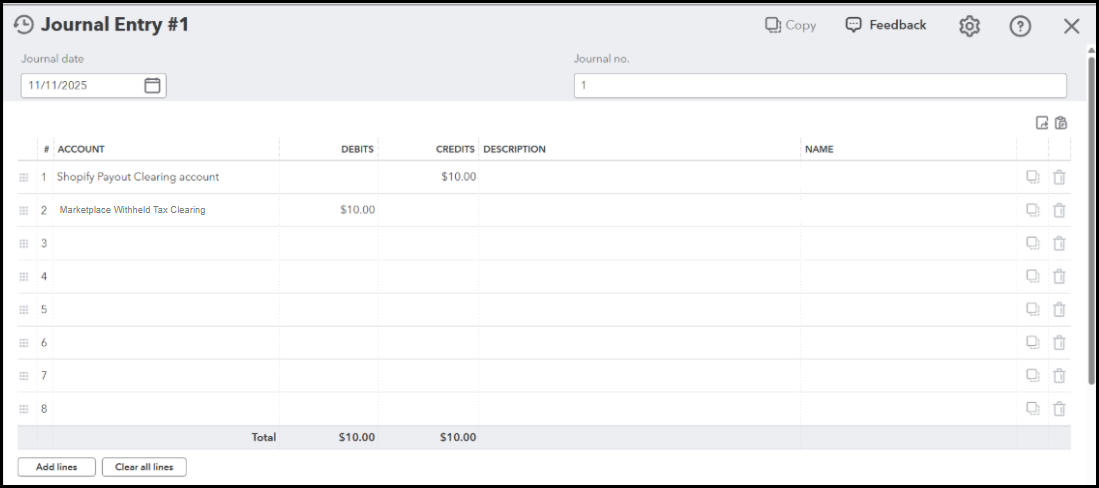This screenshot has width=1099, height=488.
Task: Open the settings gear icon
Action: [x=969, y=26]
